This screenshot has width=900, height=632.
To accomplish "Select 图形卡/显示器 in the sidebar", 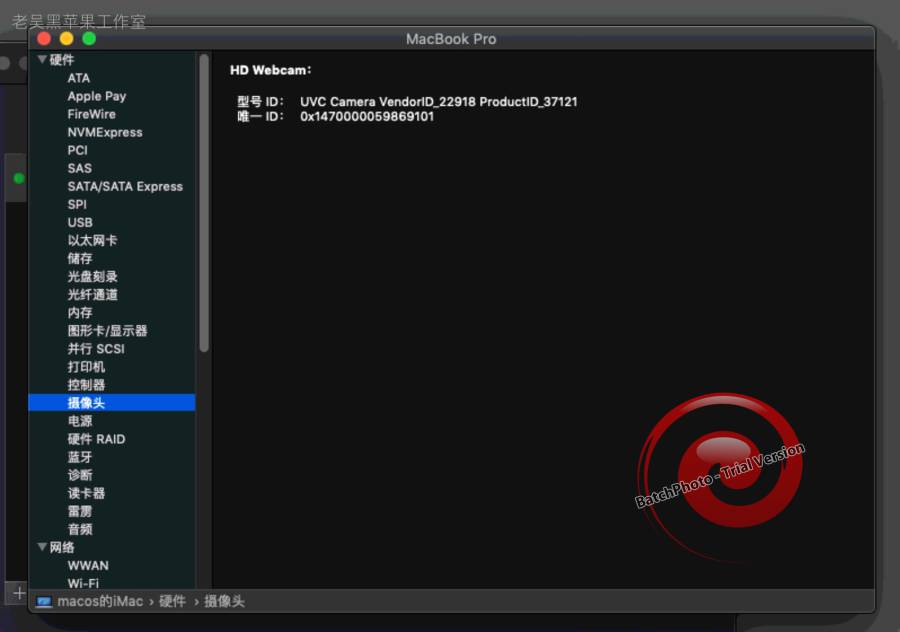I will click(105, 331).
